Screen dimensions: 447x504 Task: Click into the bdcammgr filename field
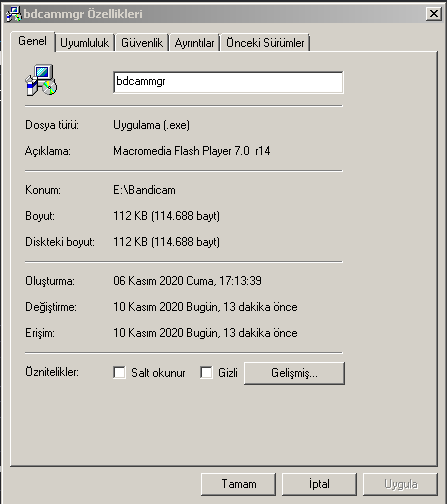(228, 82)
